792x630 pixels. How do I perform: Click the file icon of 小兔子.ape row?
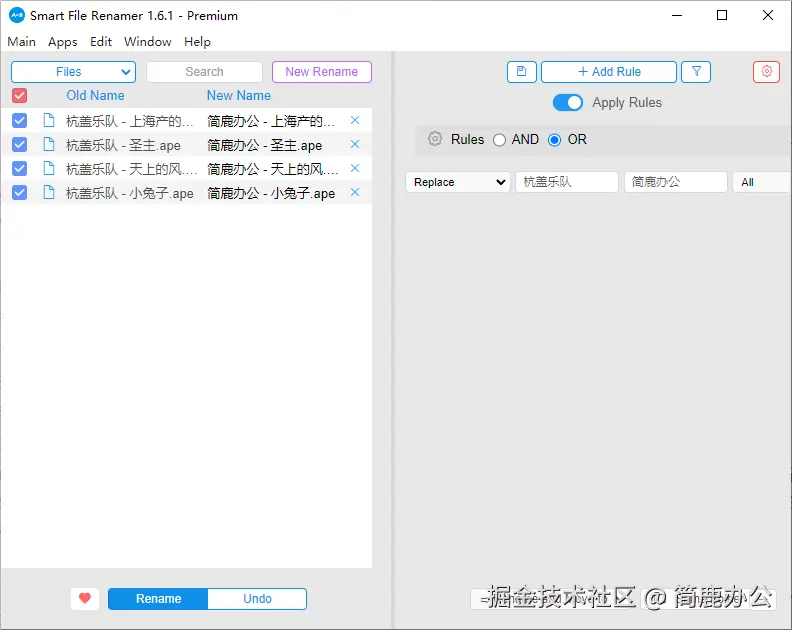pyautogui.click(x=48, y=192)
